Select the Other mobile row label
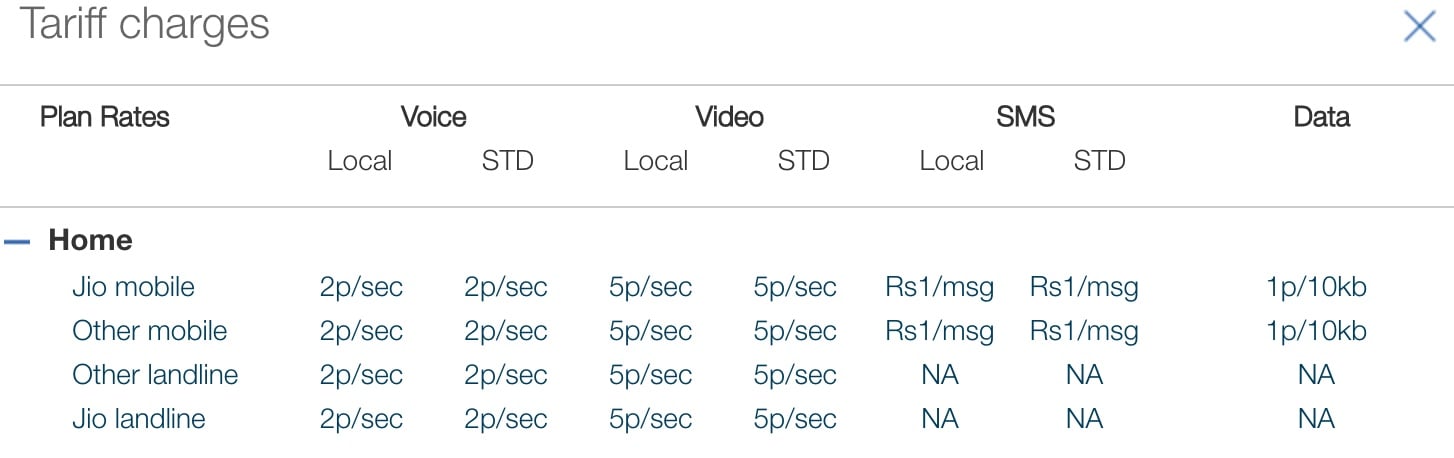The width and height of the screenshot is (1454, 458). [x=149, y=331]
